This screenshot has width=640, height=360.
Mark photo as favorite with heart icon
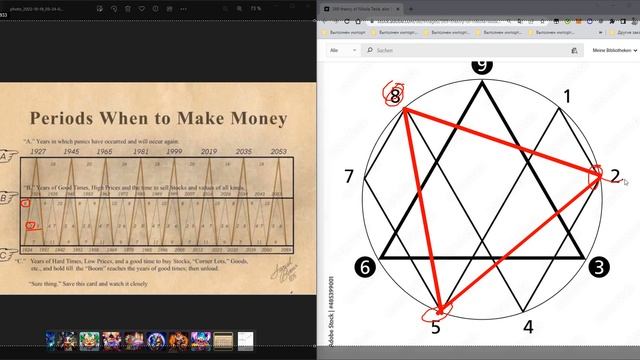142,9
